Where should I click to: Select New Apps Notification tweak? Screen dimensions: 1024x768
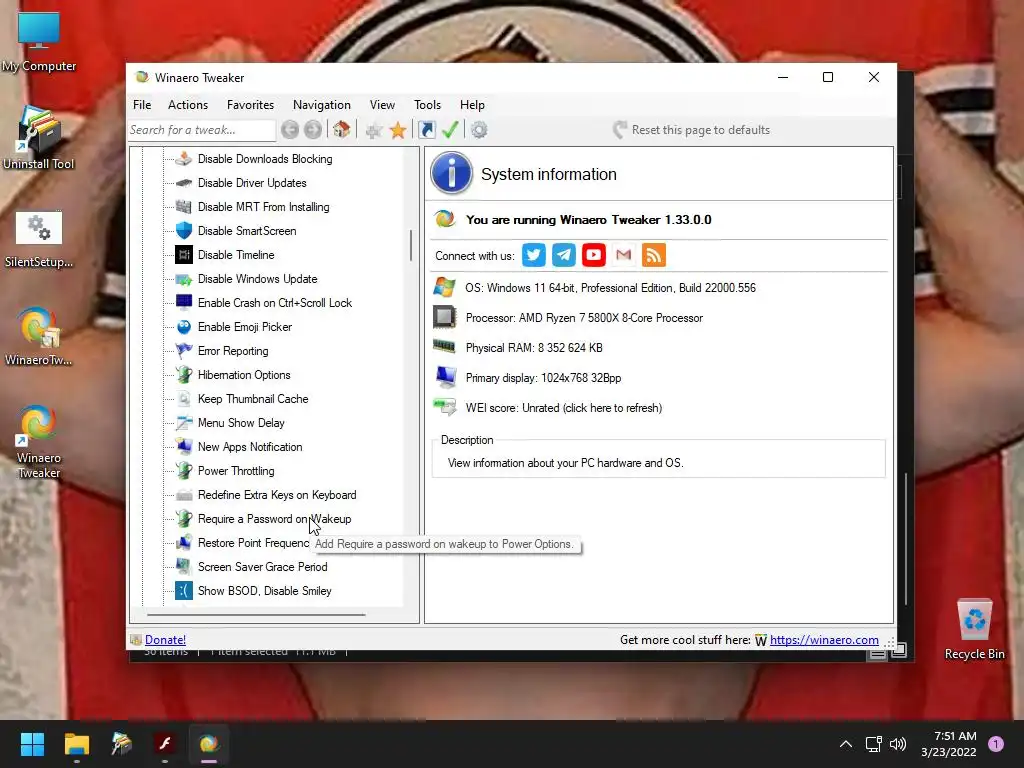pyautogui.click(x=249, y=447)
